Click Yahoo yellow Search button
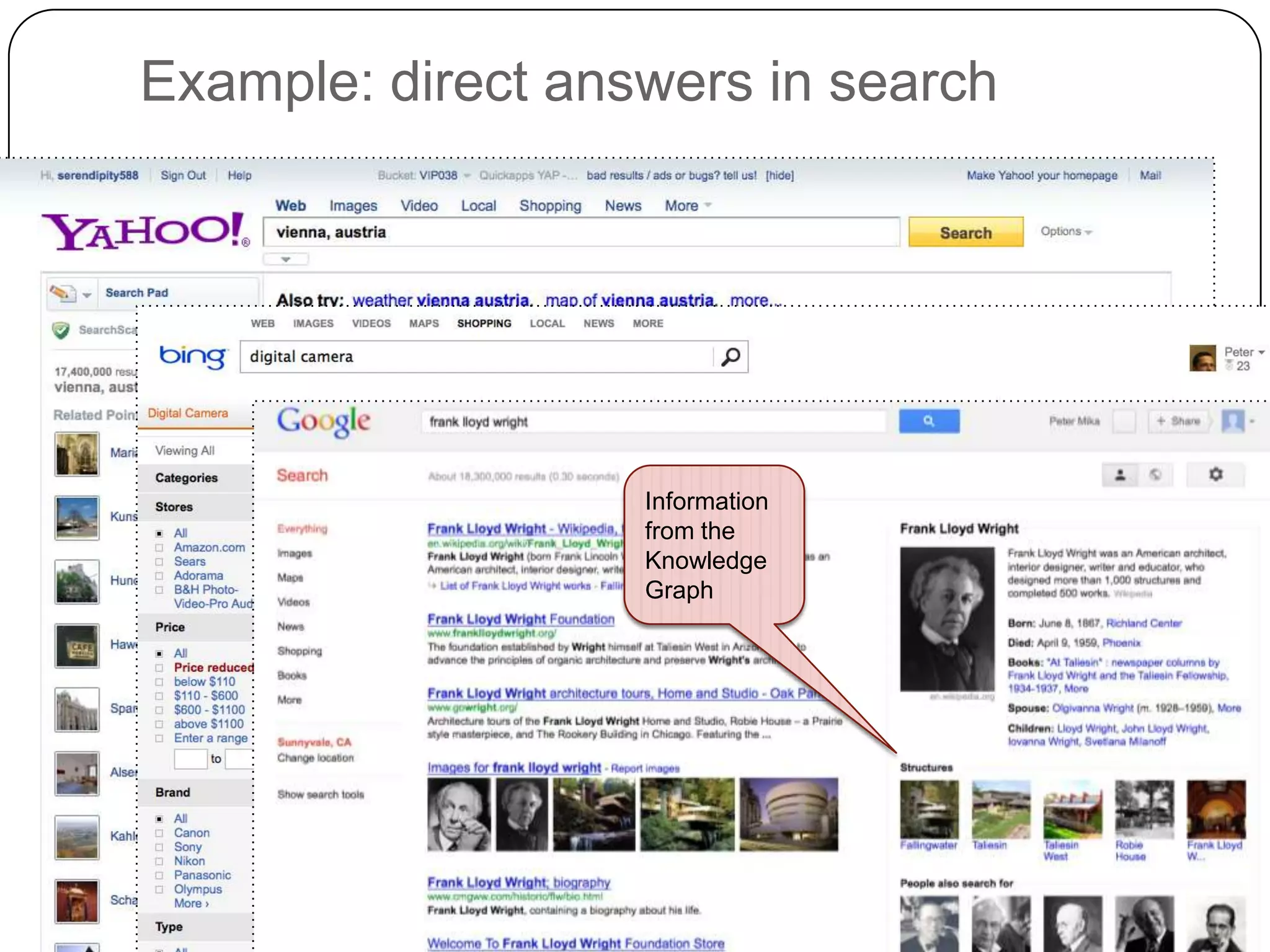This screenshot has width=1270, height=952. [966, 232]
